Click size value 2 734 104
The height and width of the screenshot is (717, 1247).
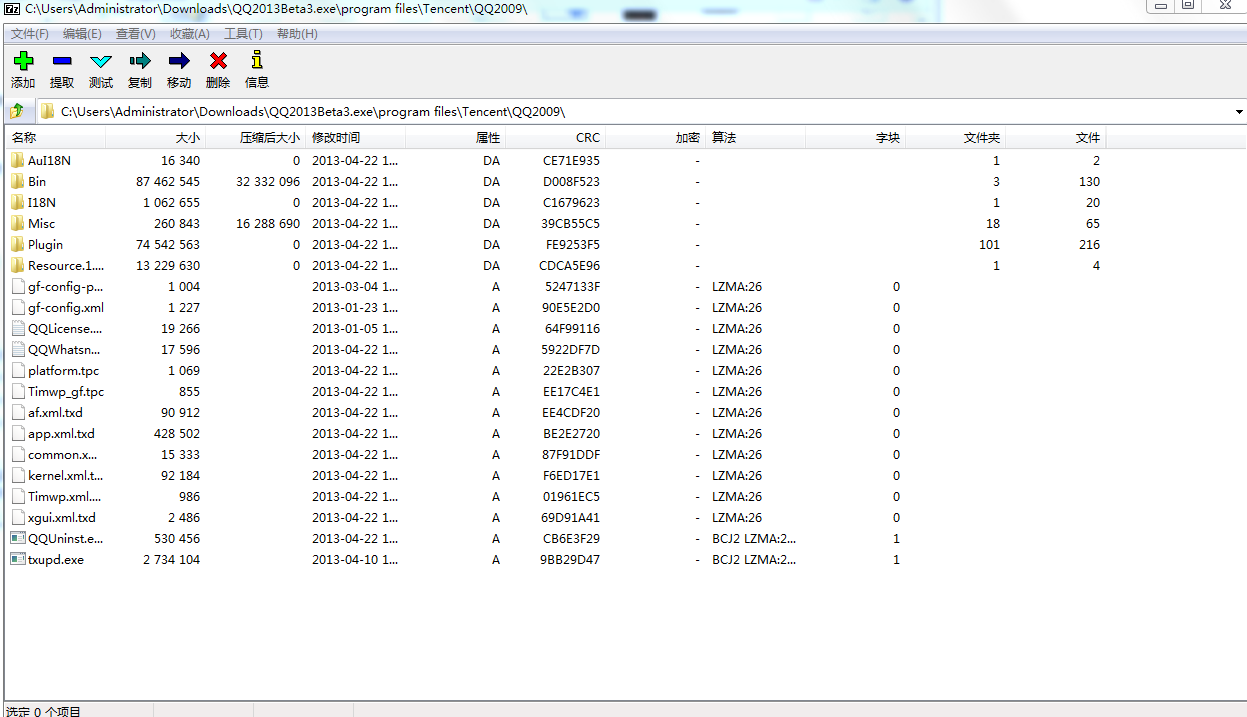[171, 560]
